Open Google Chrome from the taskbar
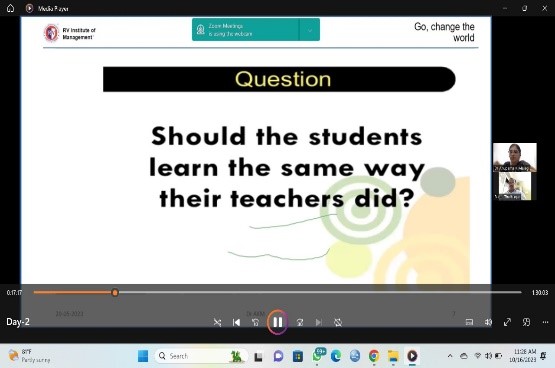The image size is (555, 368). point(374,356)
